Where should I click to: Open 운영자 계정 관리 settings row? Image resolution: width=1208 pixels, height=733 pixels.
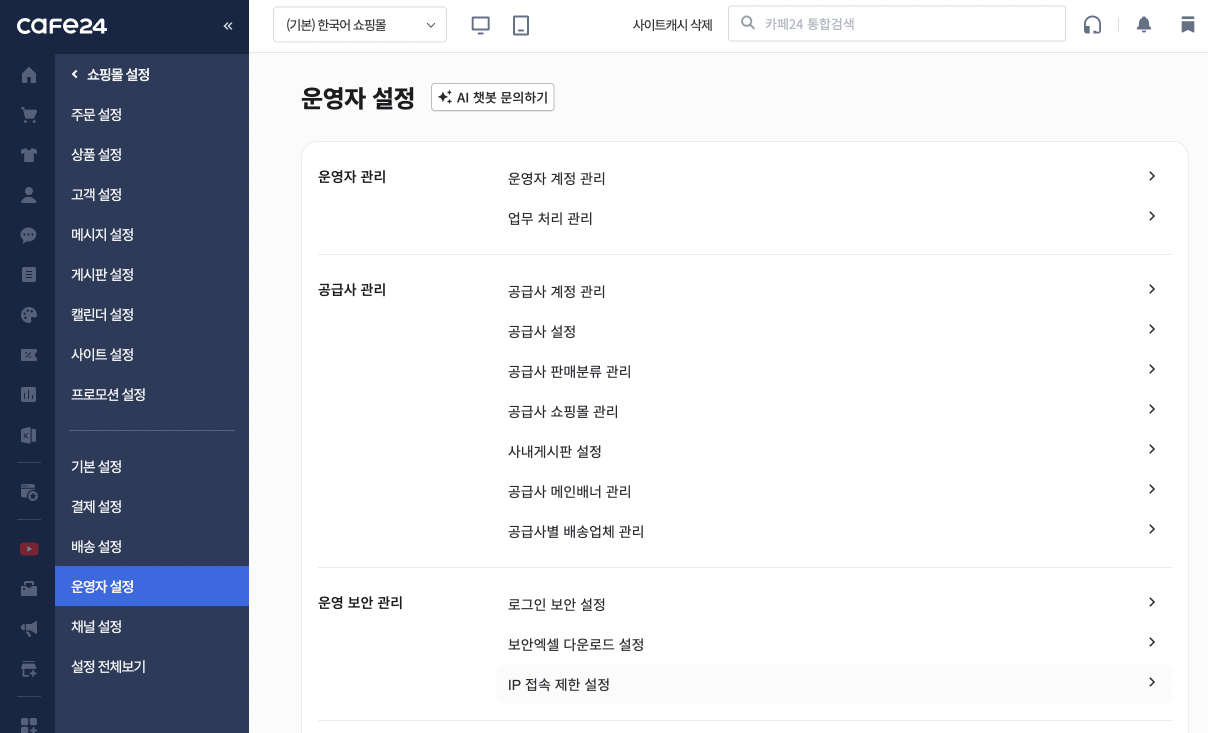coord(833,178)
